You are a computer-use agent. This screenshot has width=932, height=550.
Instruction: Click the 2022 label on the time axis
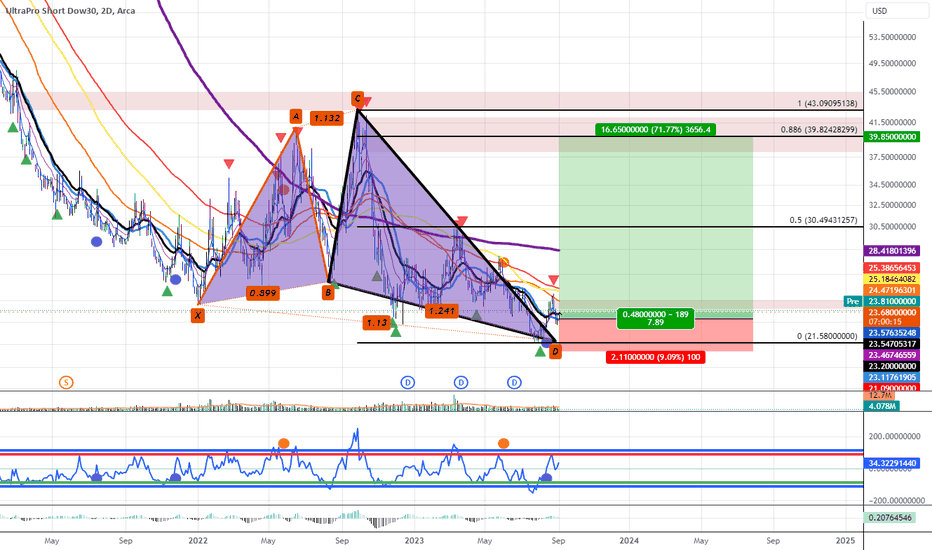[198, 540]
